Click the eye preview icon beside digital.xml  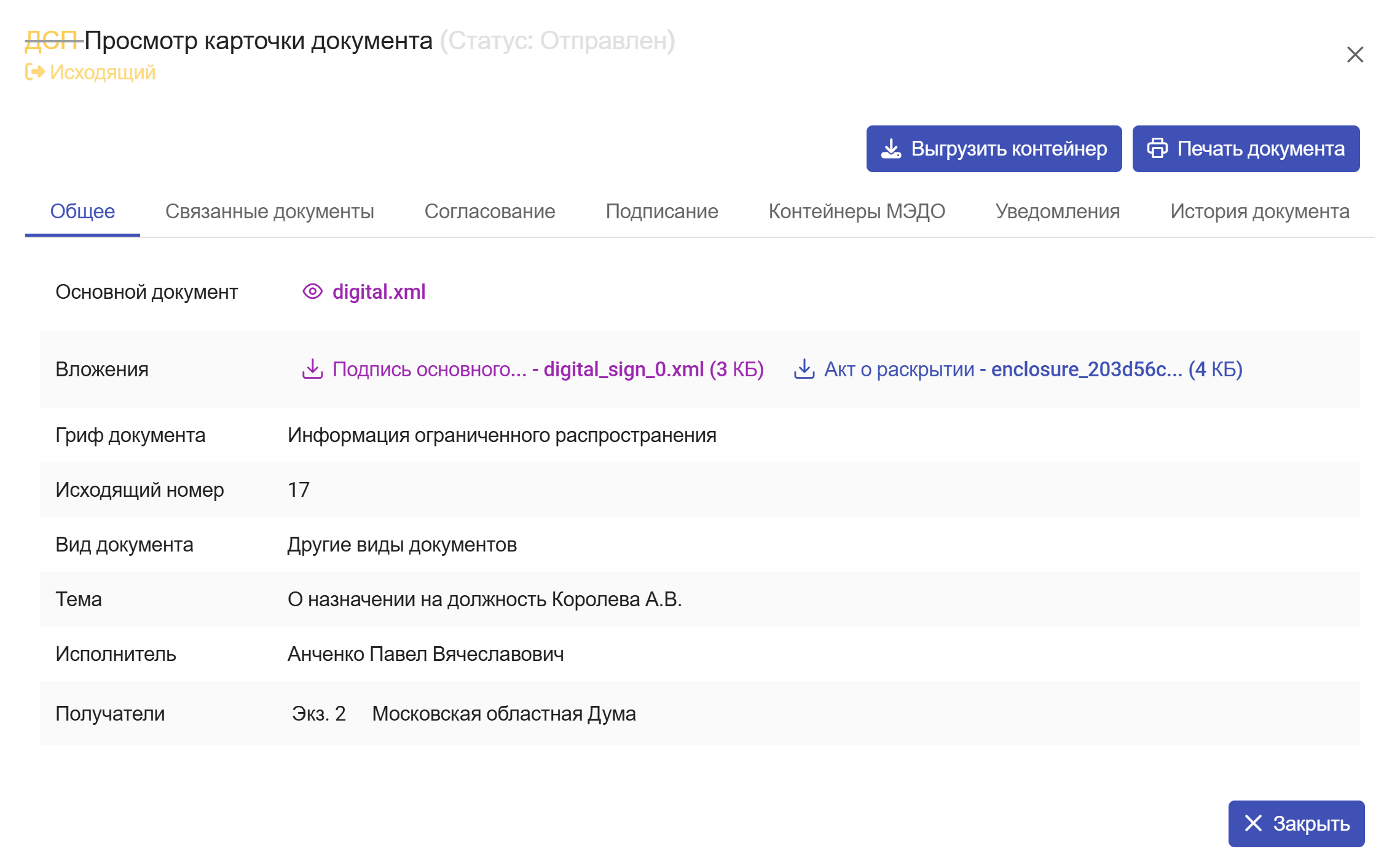312,291
